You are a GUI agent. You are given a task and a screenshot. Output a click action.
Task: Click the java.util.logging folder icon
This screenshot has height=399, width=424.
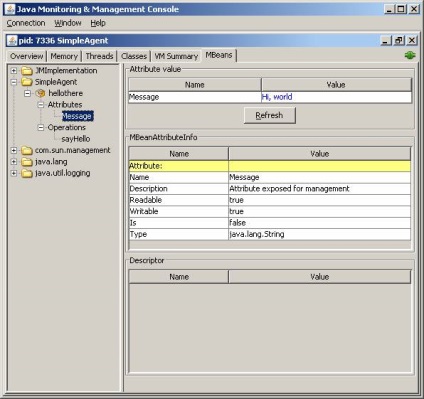27,173
